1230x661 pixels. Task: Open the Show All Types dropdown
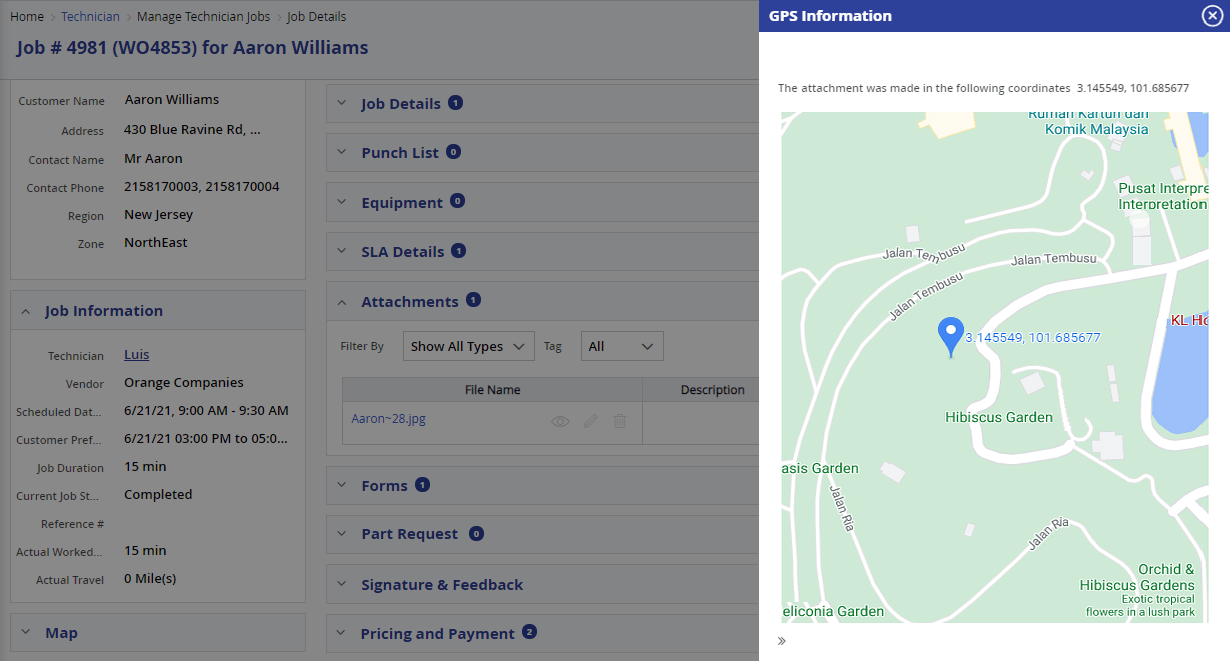pos(468,346)
